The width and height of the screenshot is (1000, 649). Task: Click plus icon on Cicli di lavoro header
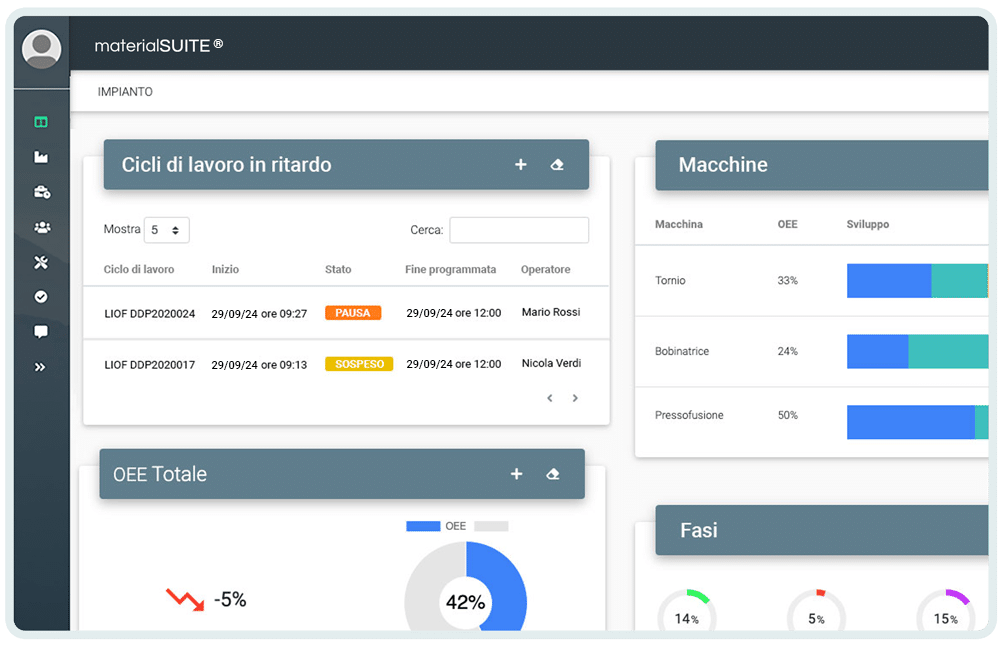[x=520, y=165]
